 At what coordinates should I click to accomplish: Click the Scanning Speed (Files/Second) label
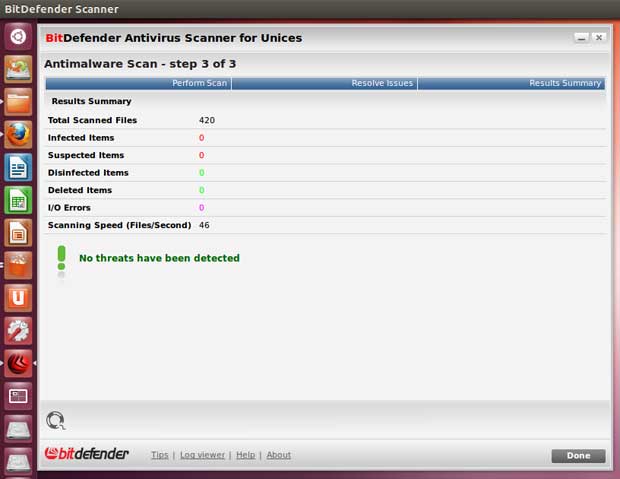119,225
